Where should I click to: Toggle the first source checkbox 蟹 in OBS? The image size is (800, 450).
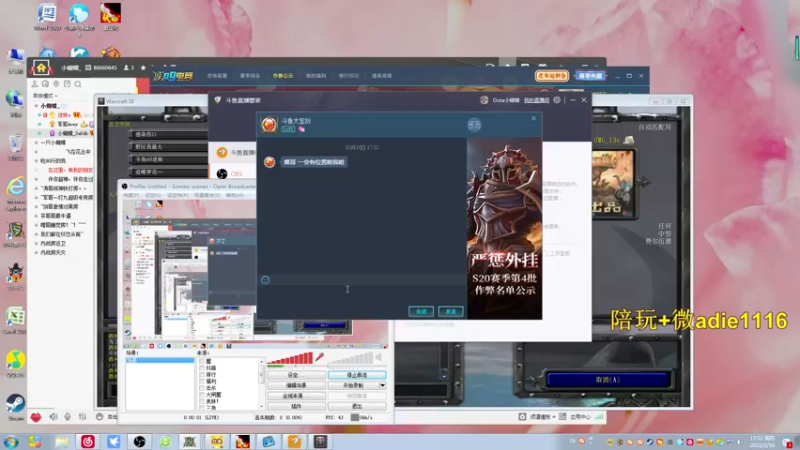[202, 361]
